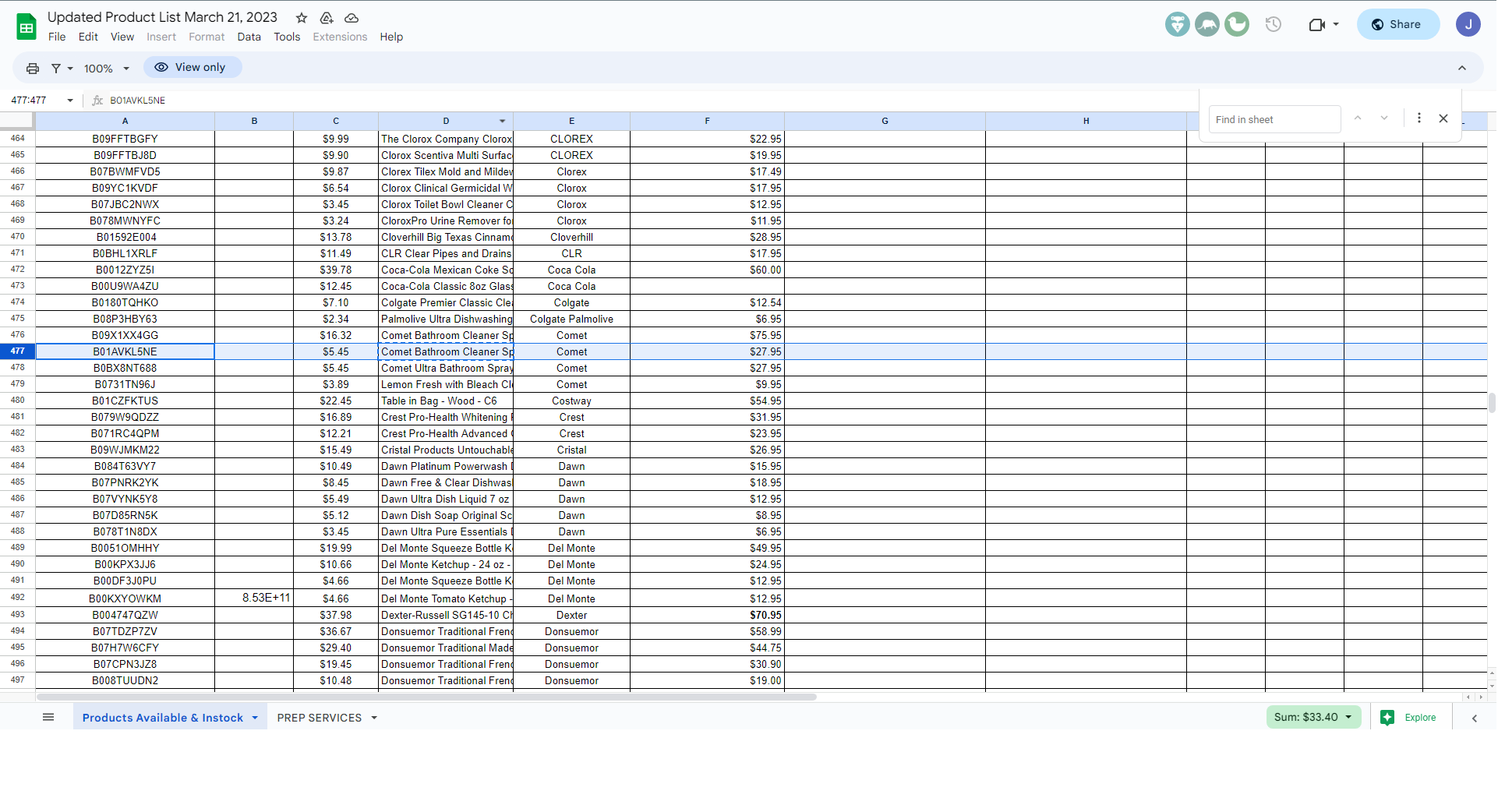Viewport: 1498px width, 812px height.
Task: Click the Colgate Palmolive brand cell
Action: 571,319
